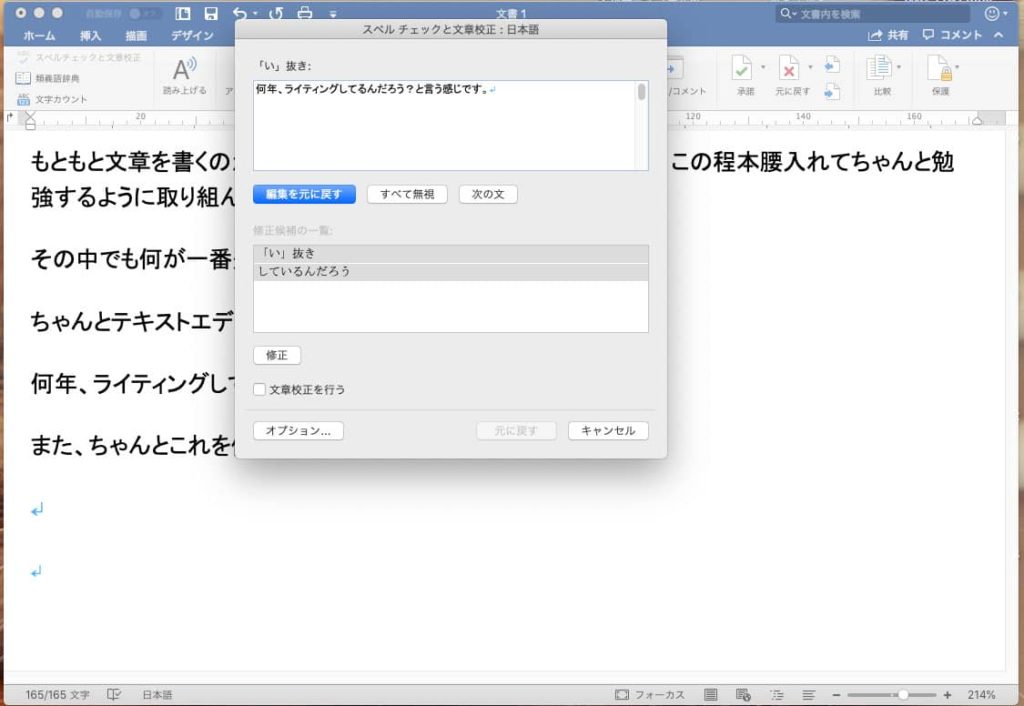1024x706 pixels.
Task: Open the 比較 compare dropdown arrow
Action: 899,67
